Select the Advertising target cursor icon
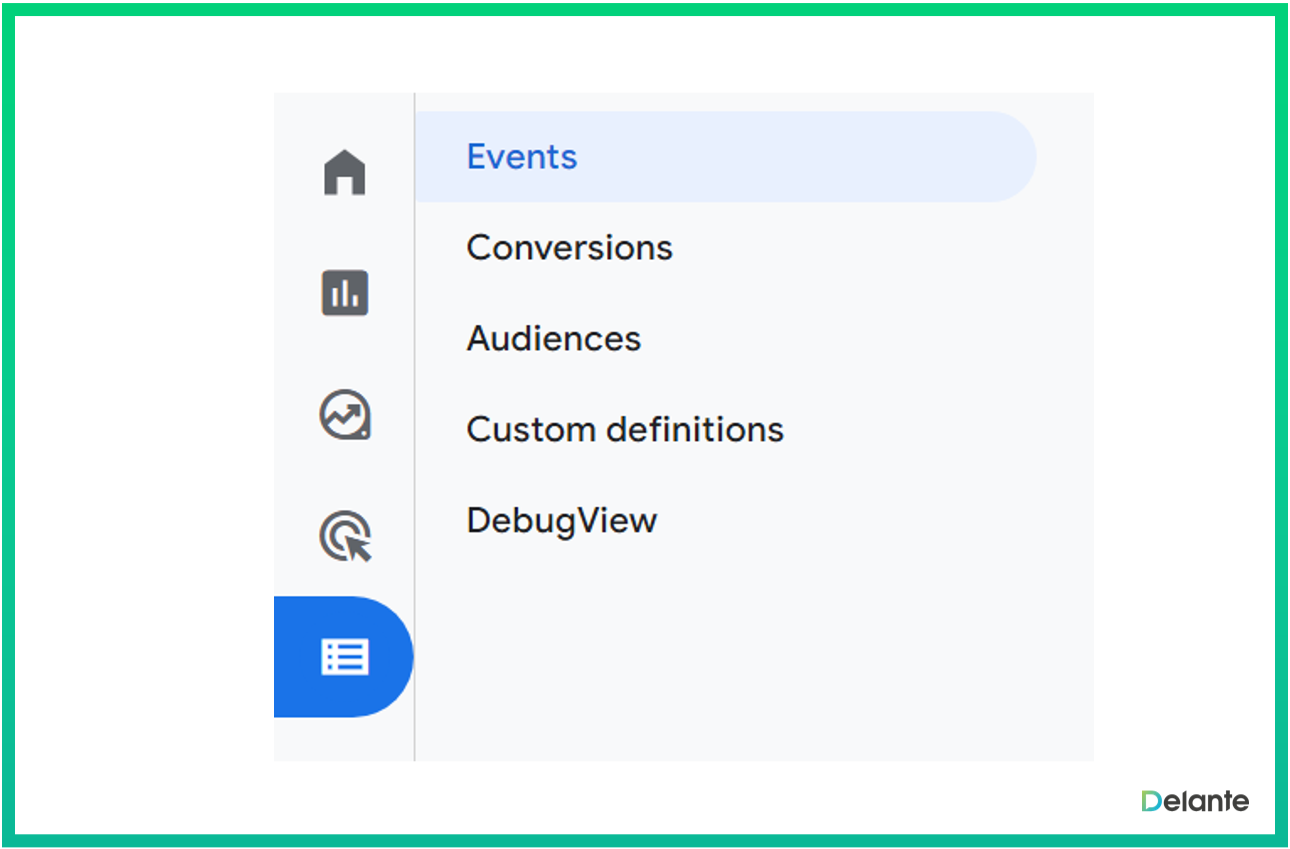The image size is (1290, 849). (x=345, y=537)
